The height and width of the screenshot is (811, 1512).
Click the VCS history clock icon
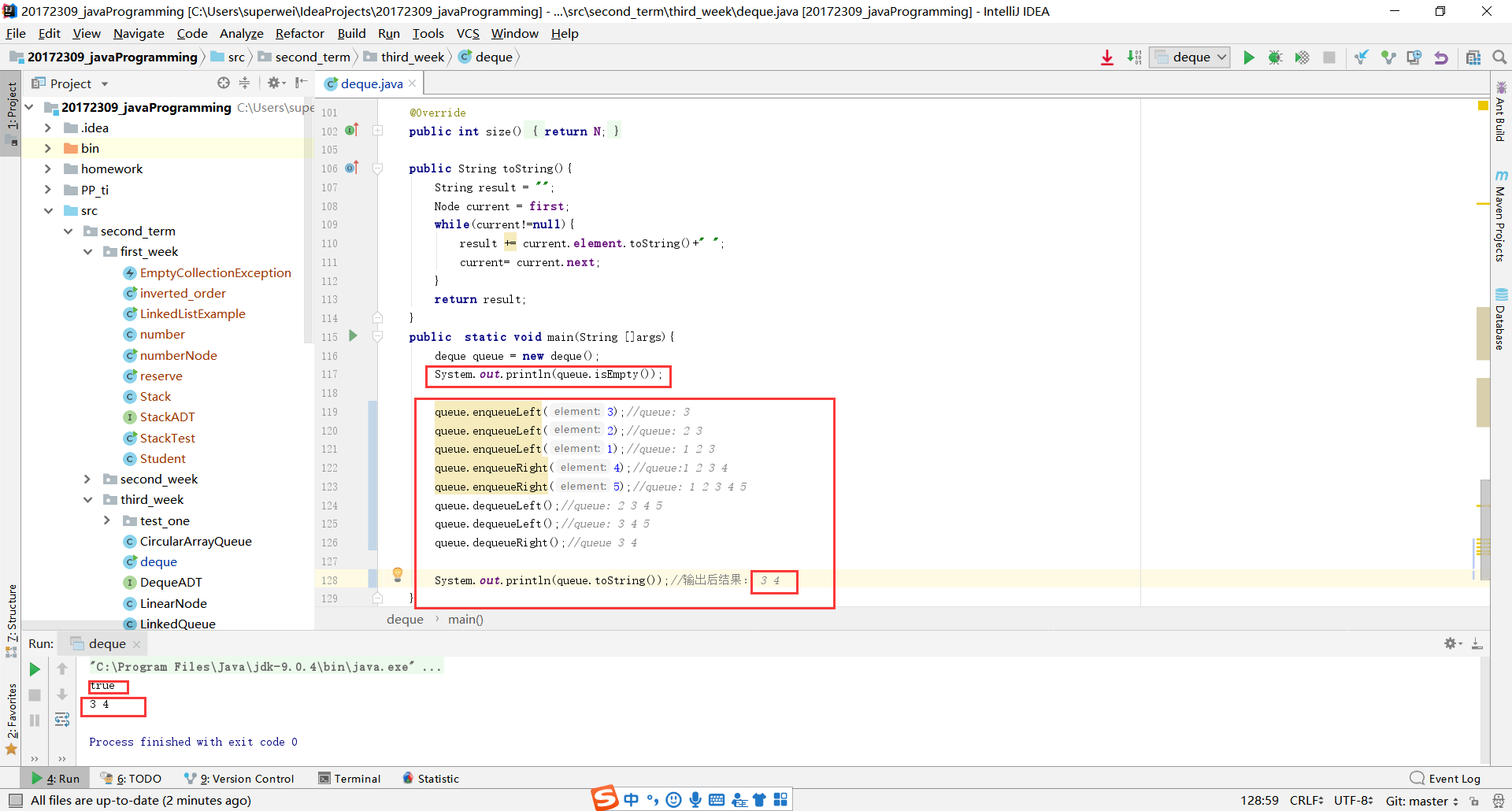[1414, 57]
